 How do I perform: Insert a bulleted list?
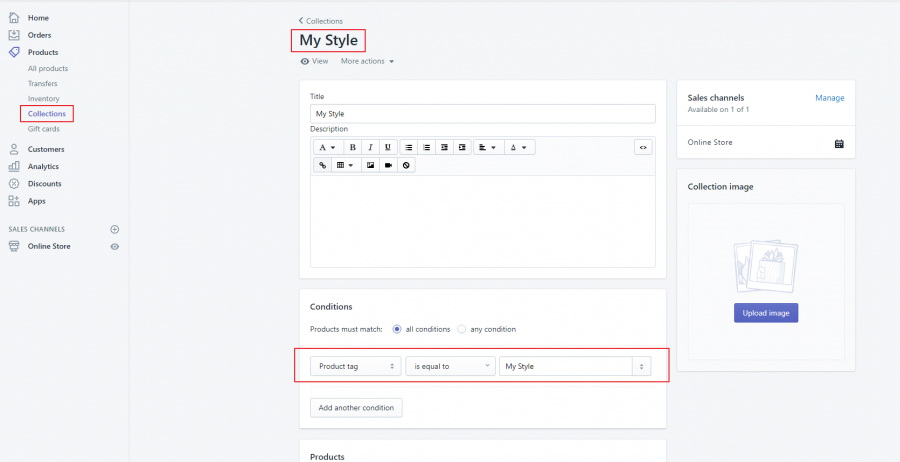tap(409, 147)
